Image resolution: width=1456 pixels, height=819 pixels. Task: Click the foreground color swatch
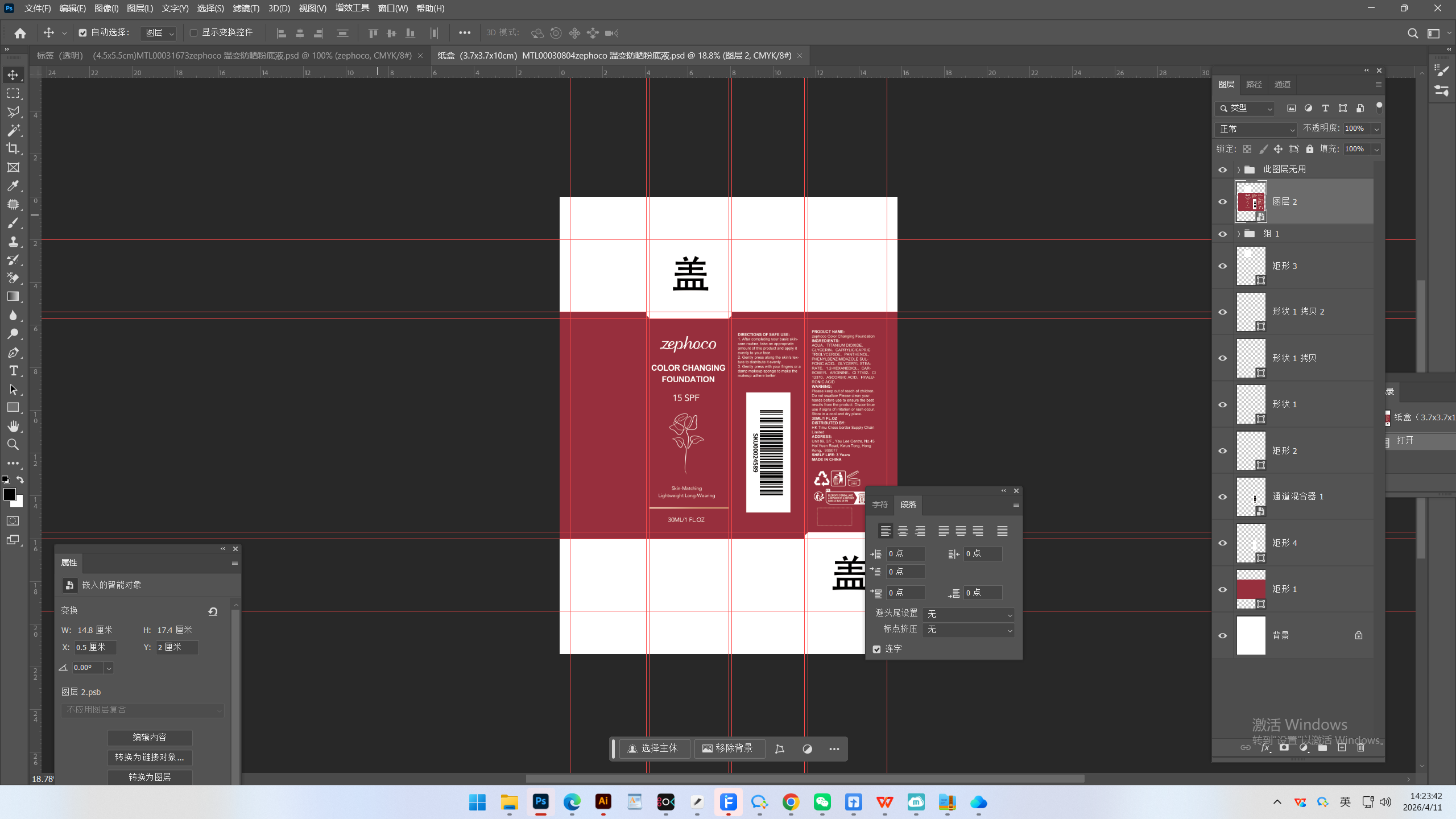[9, 495]
